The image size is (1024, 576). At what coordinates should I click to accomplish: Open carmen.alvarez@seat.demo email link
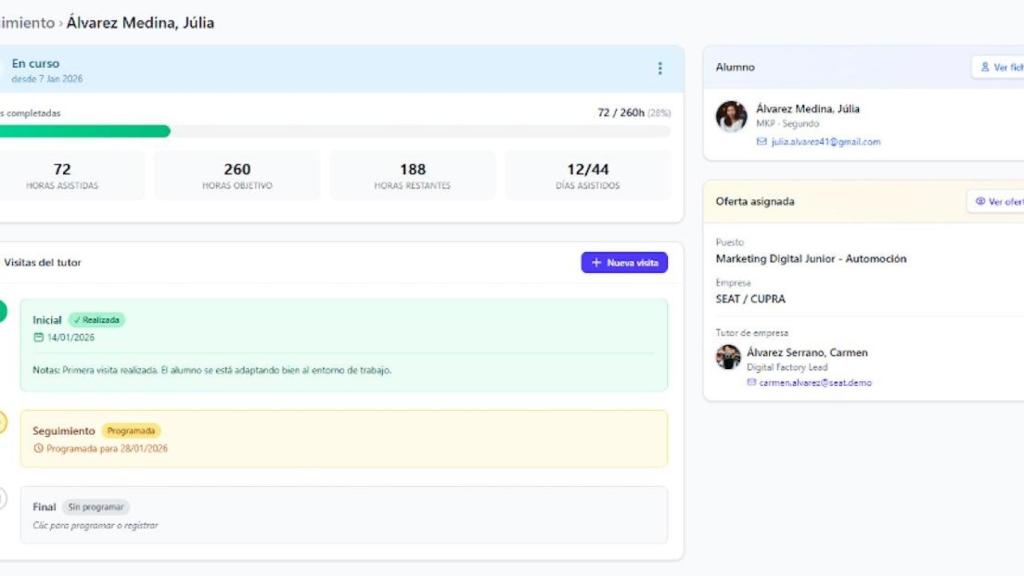(x=814, y=382)
